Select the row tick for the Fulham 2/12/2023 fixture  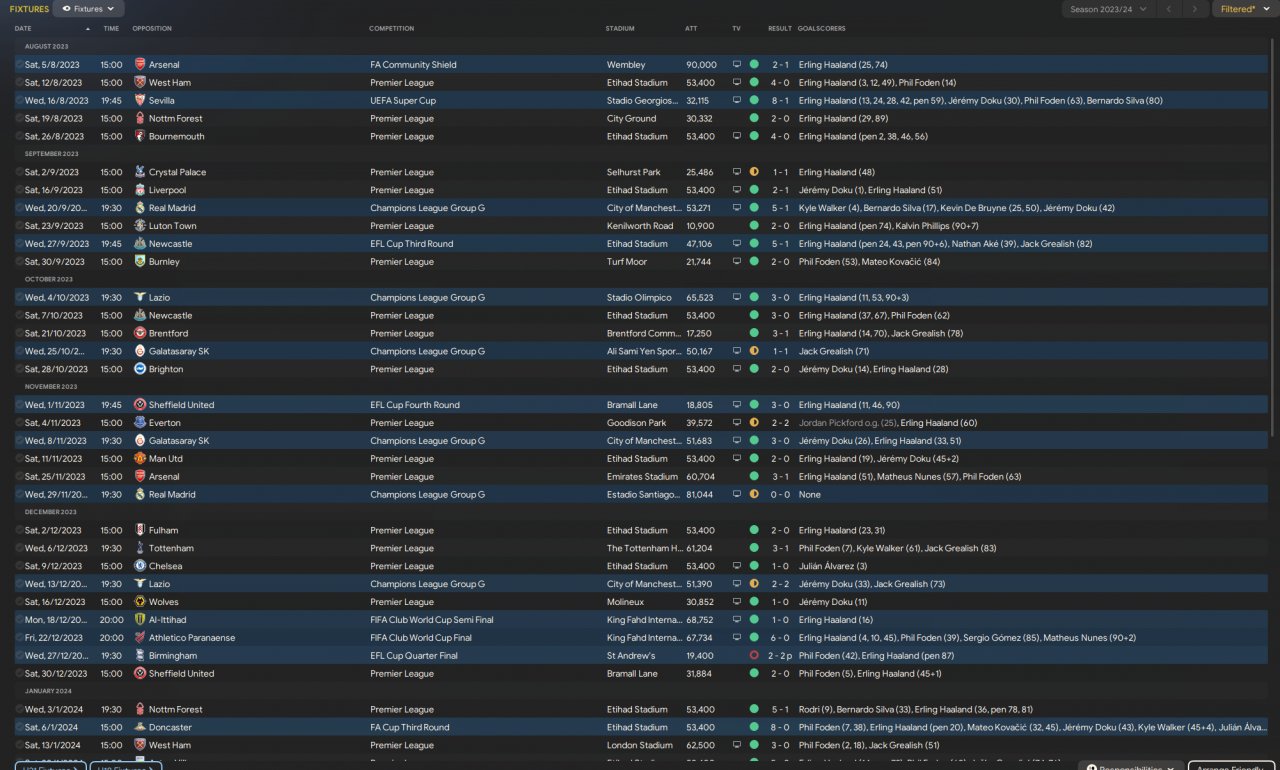click(19, 531)
